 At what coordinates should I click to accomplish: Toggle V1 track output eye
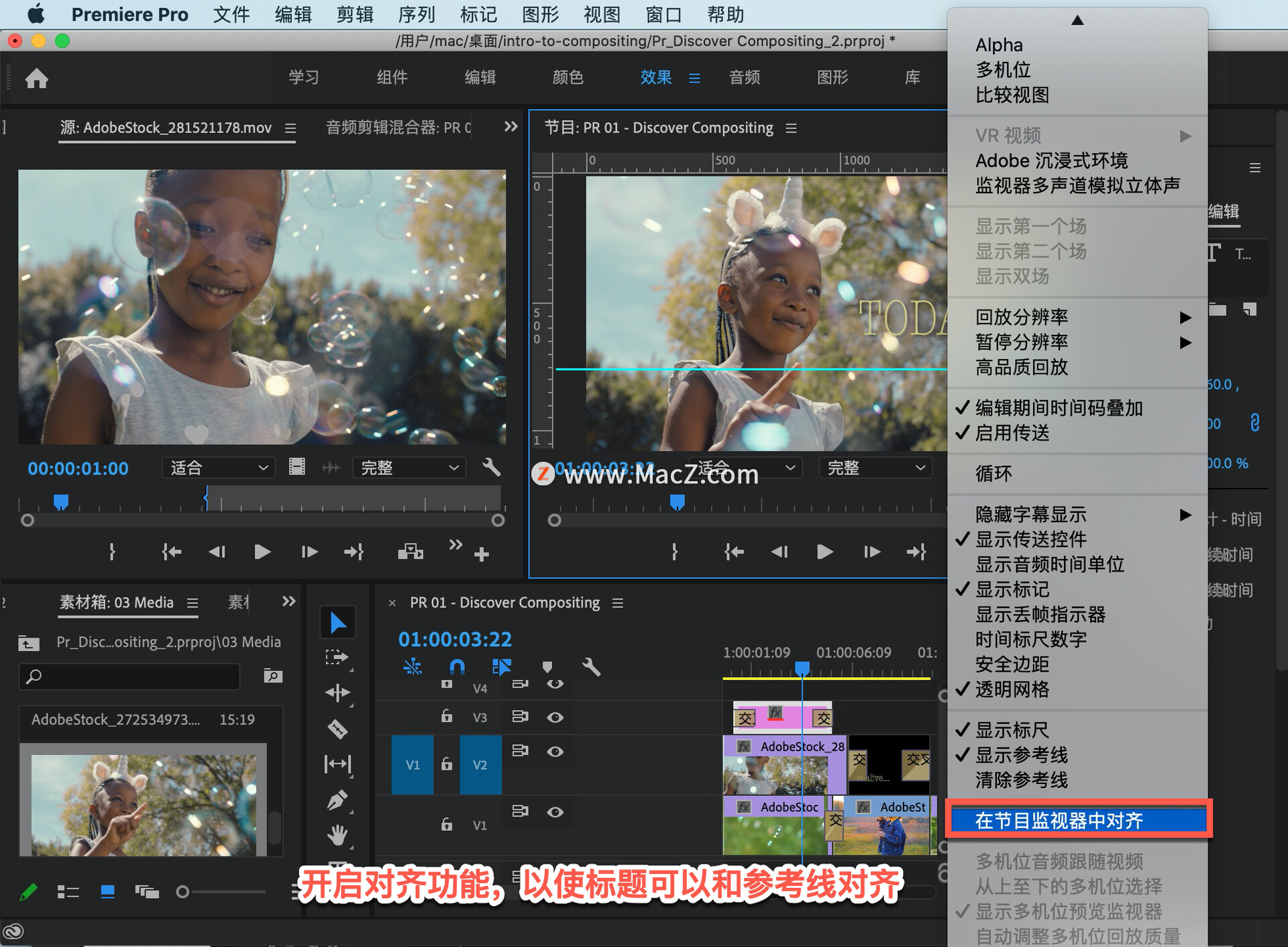555,812
